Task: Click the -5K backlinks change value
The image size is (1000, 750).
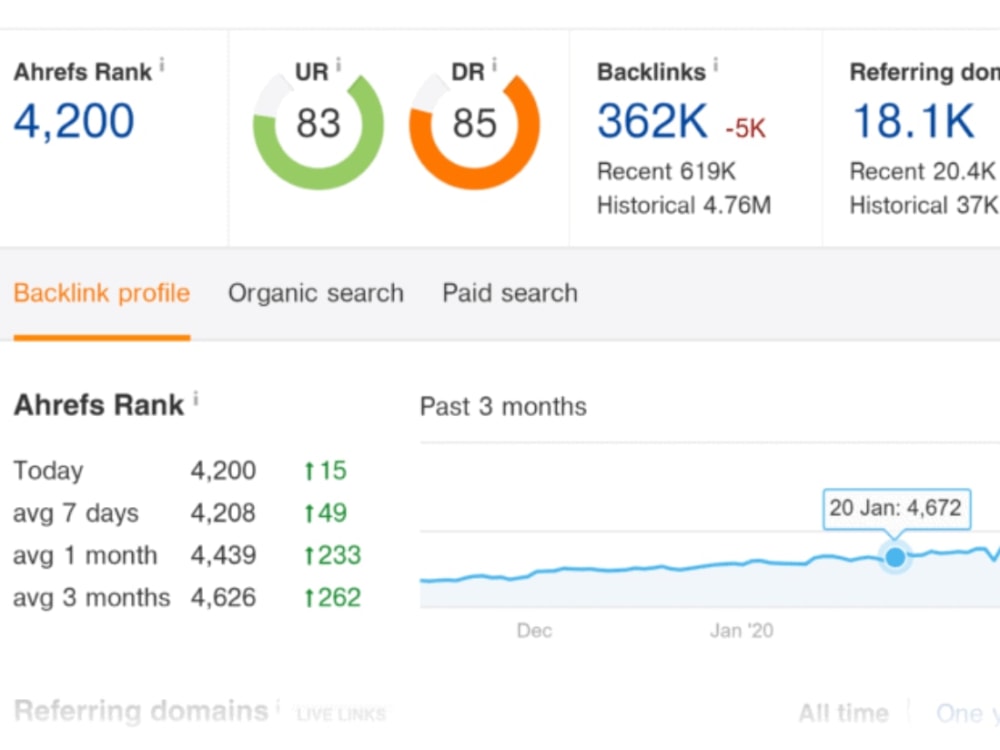Action: [x=745, y=128]
